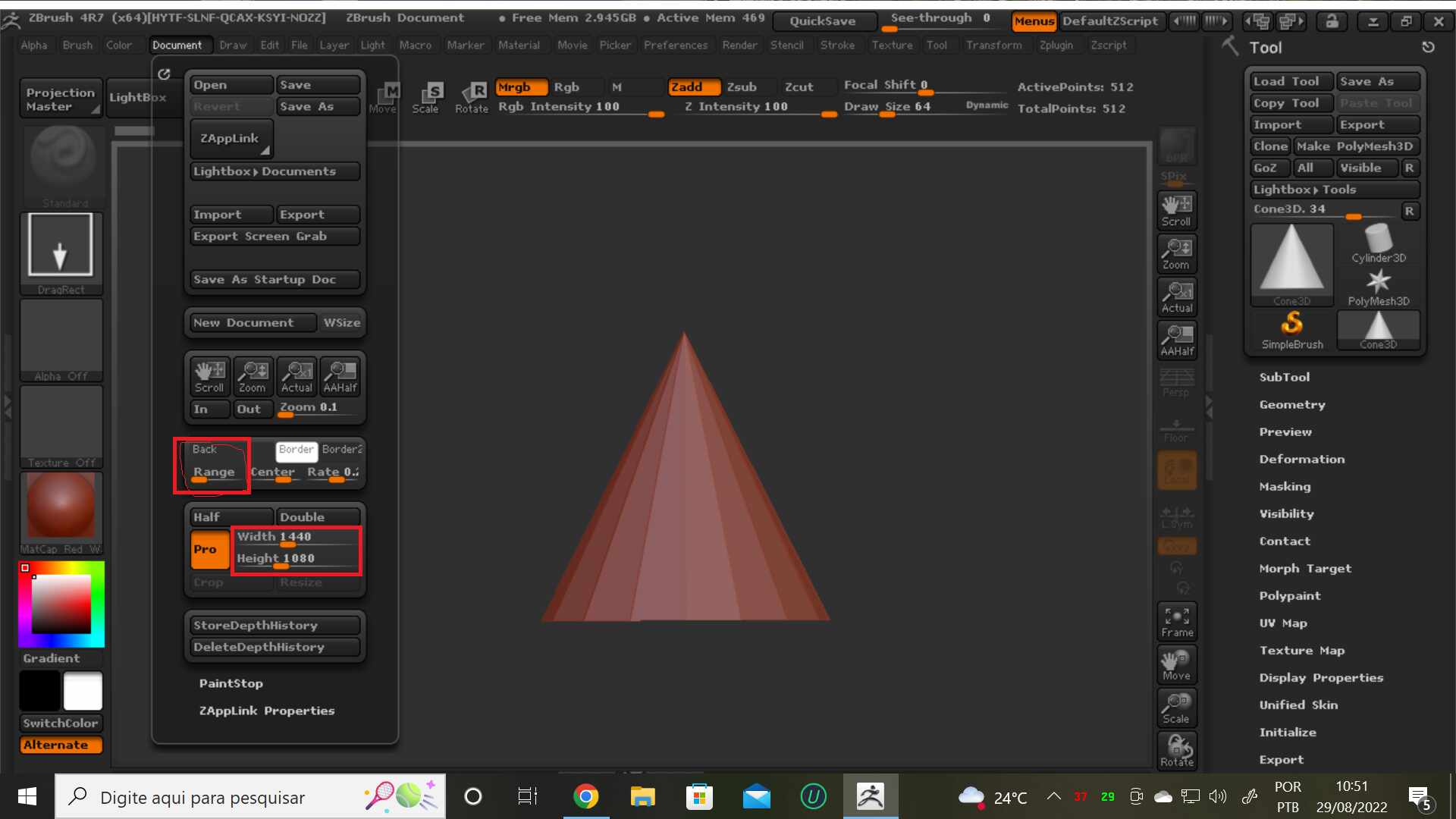Open the Standard brush selector

coord(62,167)
